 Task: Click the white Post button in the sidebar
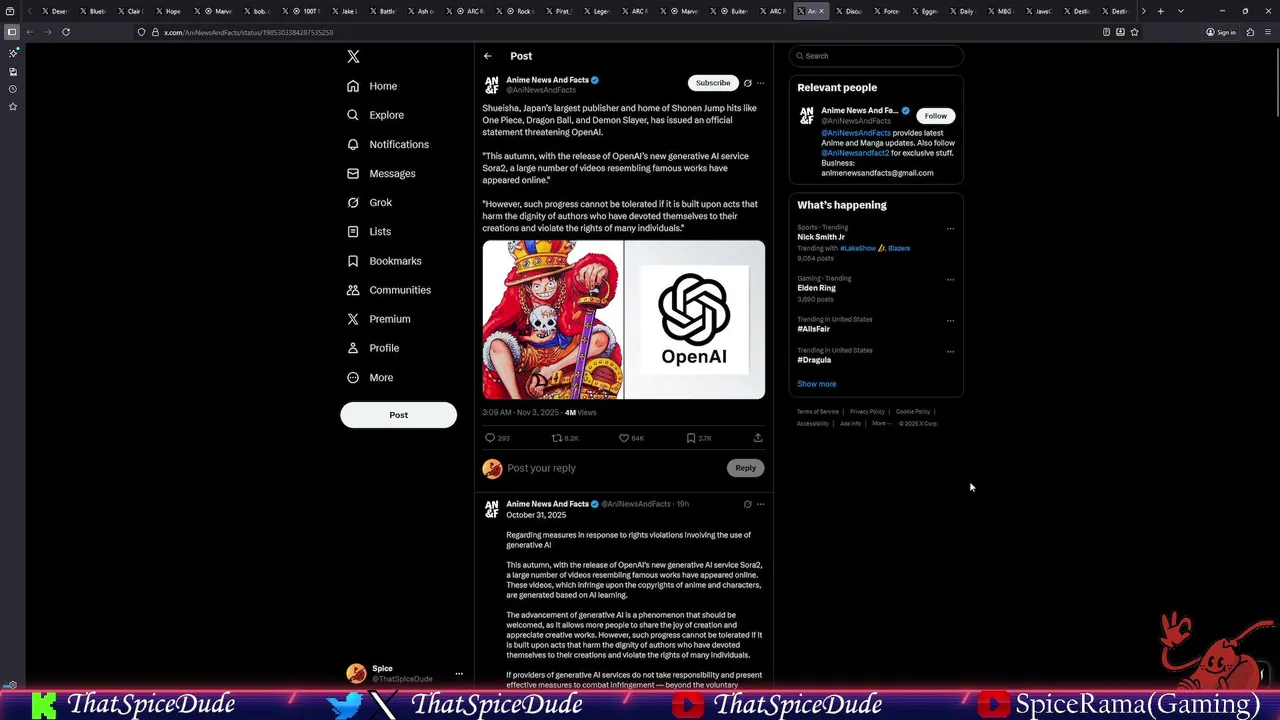(x=398, y=415)
